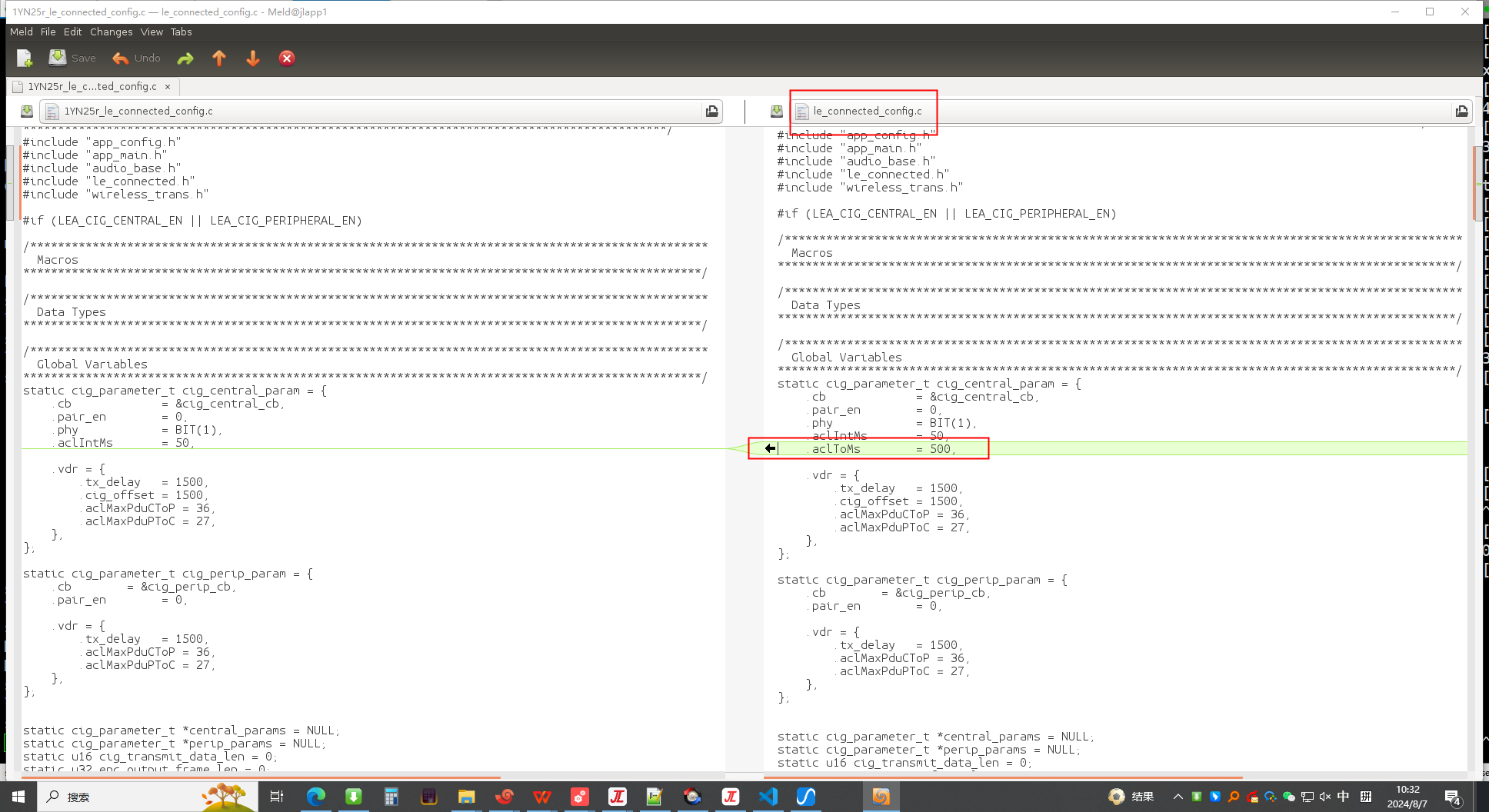1489x812 pixels.
Task: Click aclIntMs = 50 line in left pane
Action: click(x=124, y=443)
